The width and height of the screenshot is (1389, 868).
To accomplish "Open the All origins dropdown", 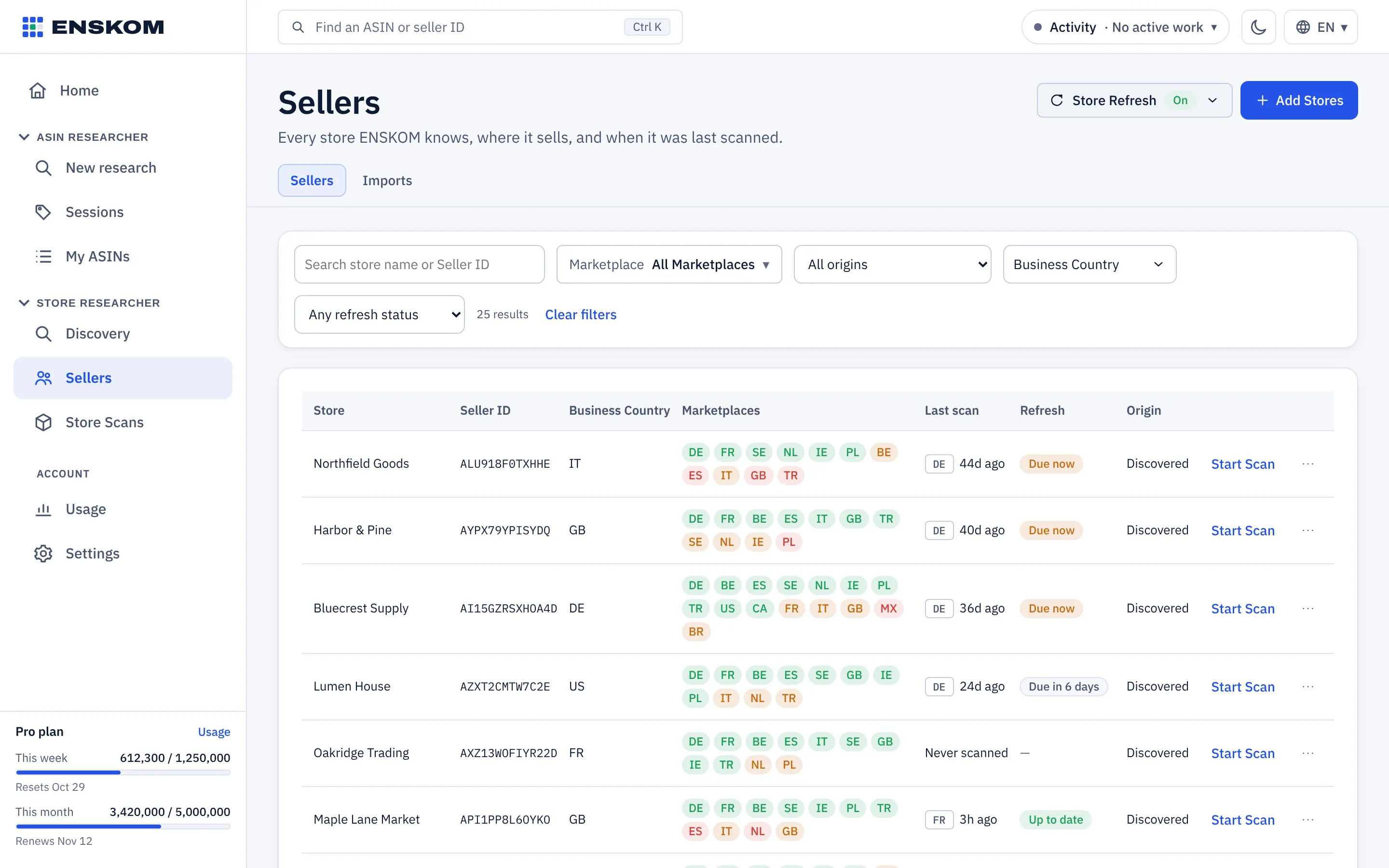I will pyautogui.click(x=892, y=265).
